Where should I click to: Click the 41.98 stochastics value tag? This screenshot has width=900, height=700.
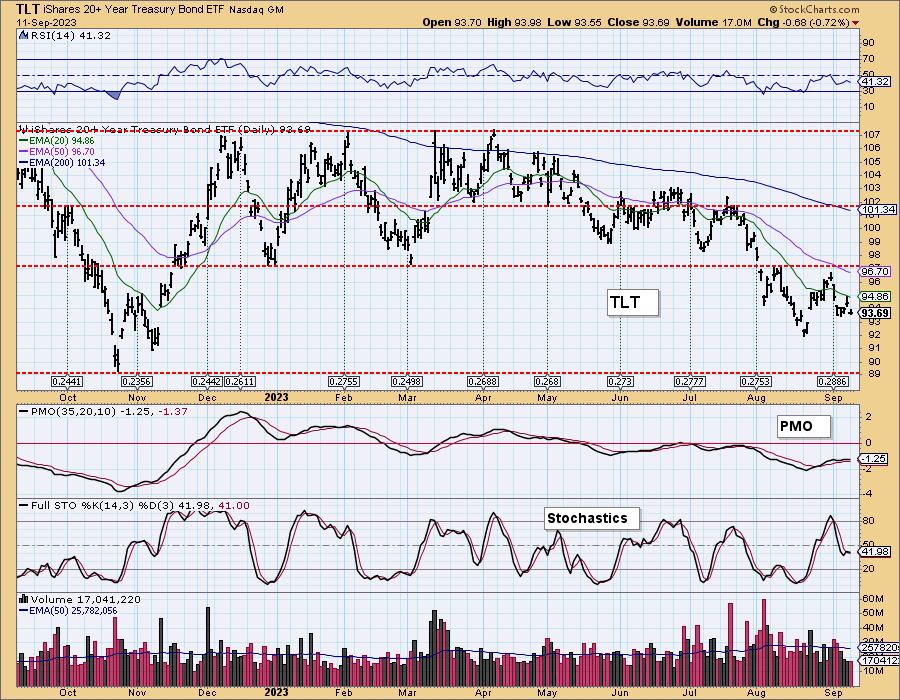point(876,551)
